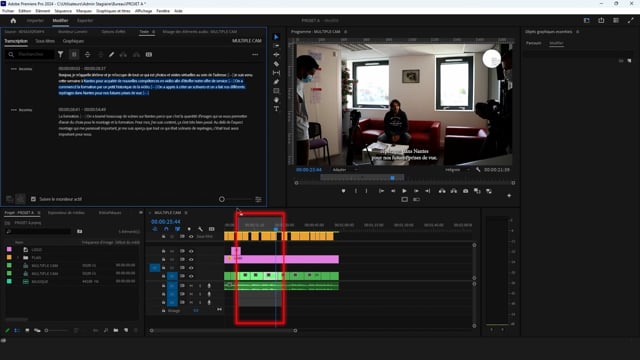This screenshot has height=360, width=640.
Task: Add timeline marker icon
Action: click(x=189, y=229)
